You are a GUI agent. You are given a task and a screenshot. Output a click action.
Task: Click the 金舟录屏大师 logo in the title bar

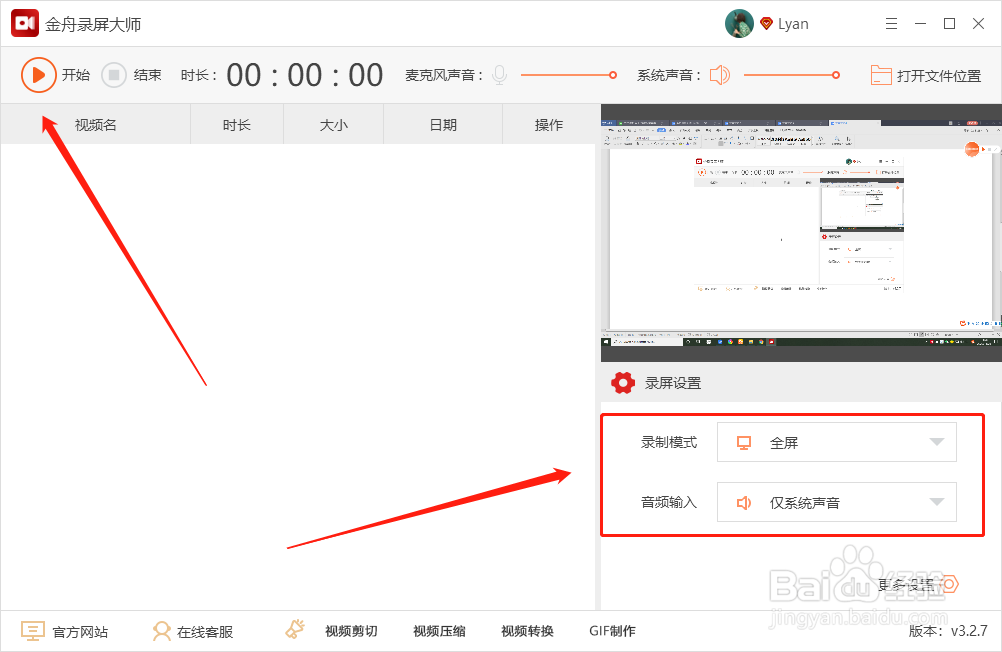point(24,22)
